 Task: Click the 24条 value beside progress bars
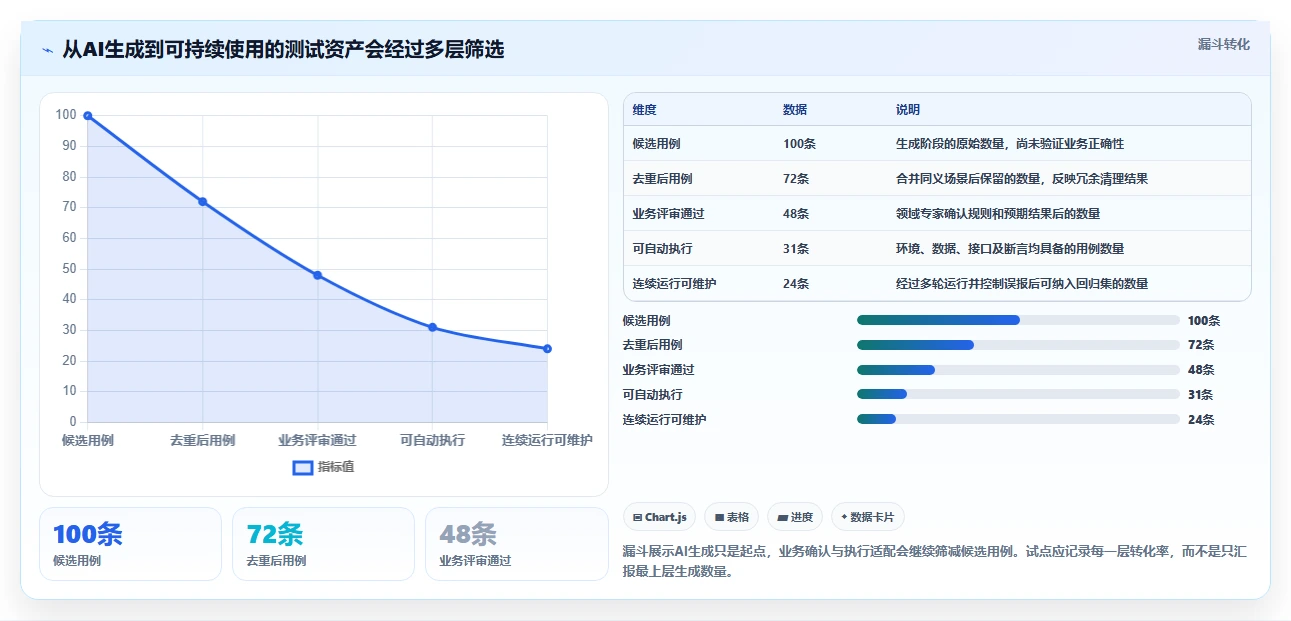[1201, 420]
